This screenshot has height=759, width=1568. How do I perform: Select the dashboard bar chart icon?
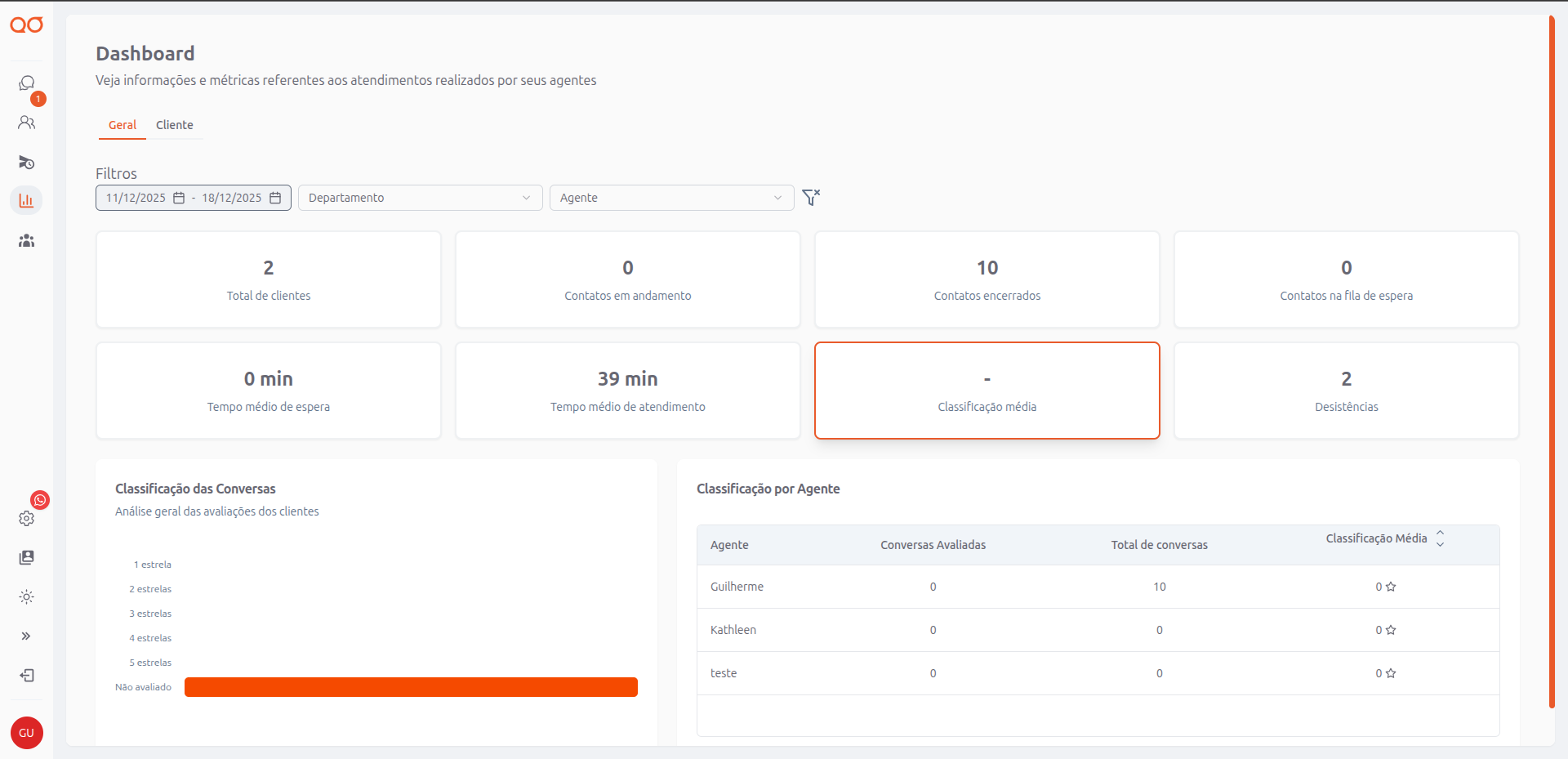(x=27, y=200)
